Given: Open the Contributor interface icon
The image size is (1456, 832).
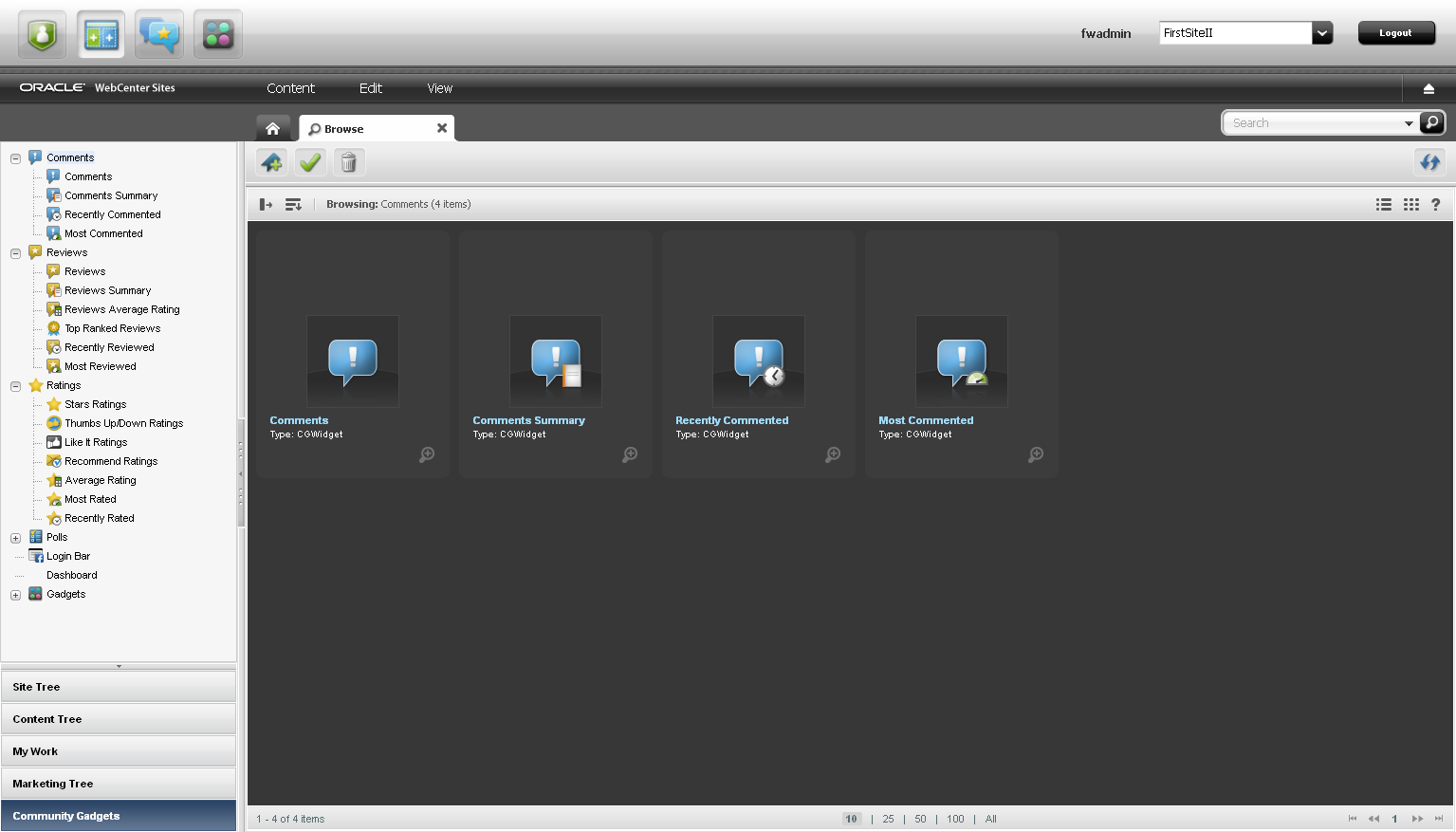Looking at the screenshot, I should tap(101, 35).
